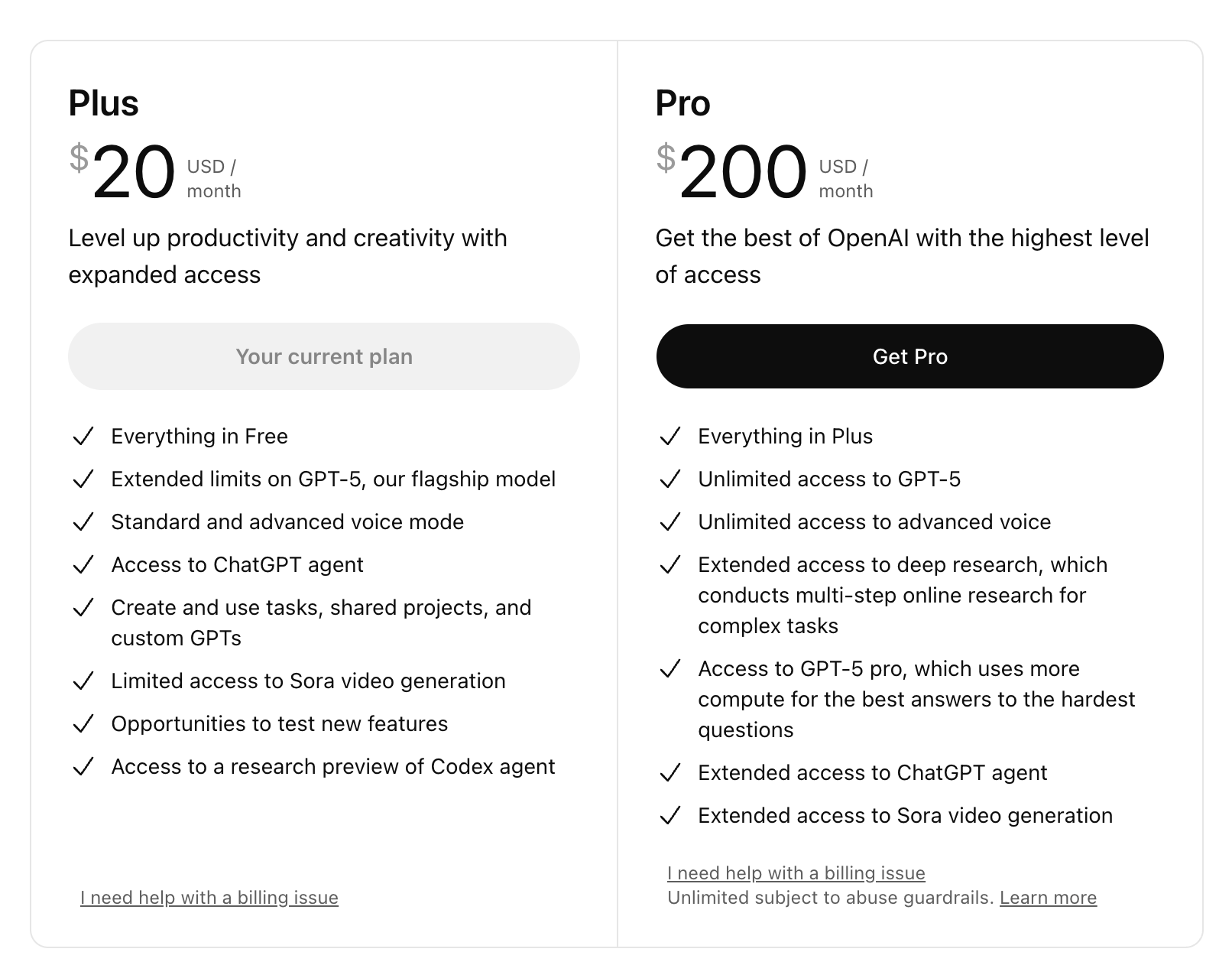Click the Get Pro button
The width and height of the screenshot is (1232, 965).
tap(909, 356)
